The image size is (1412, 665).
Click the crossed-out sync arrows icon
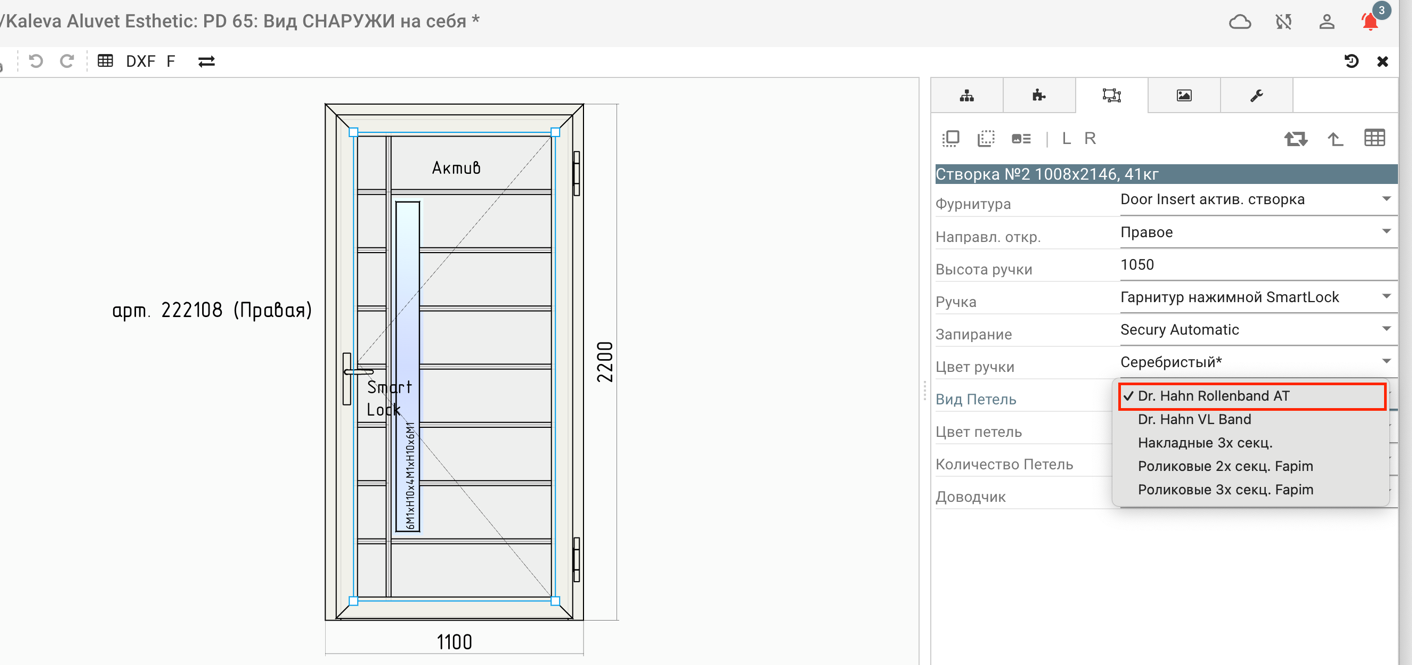click(x=1284, y=22)
